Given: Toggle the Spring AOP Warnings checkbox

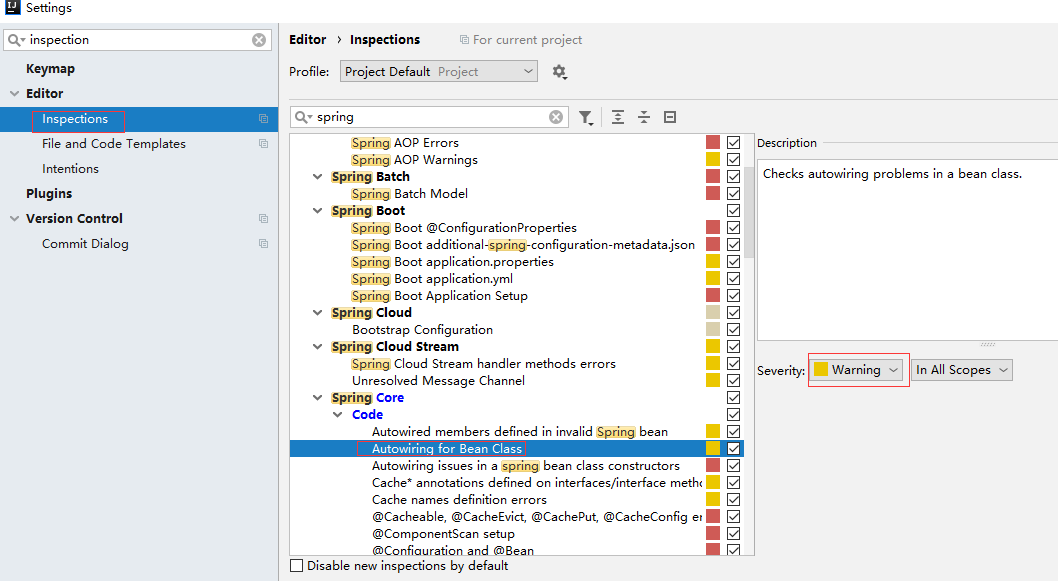Looking at the screenshot, I should coord(734,160).
